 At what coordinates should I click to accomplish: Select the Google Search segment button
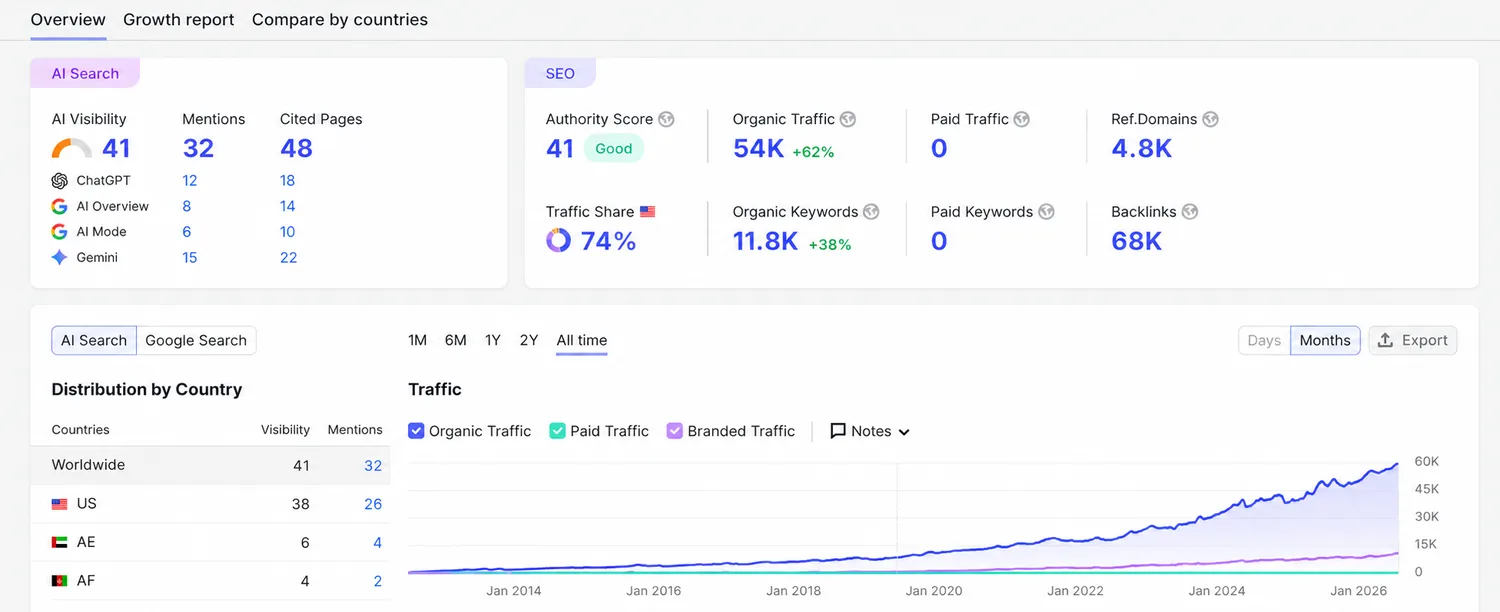point(196,340)
